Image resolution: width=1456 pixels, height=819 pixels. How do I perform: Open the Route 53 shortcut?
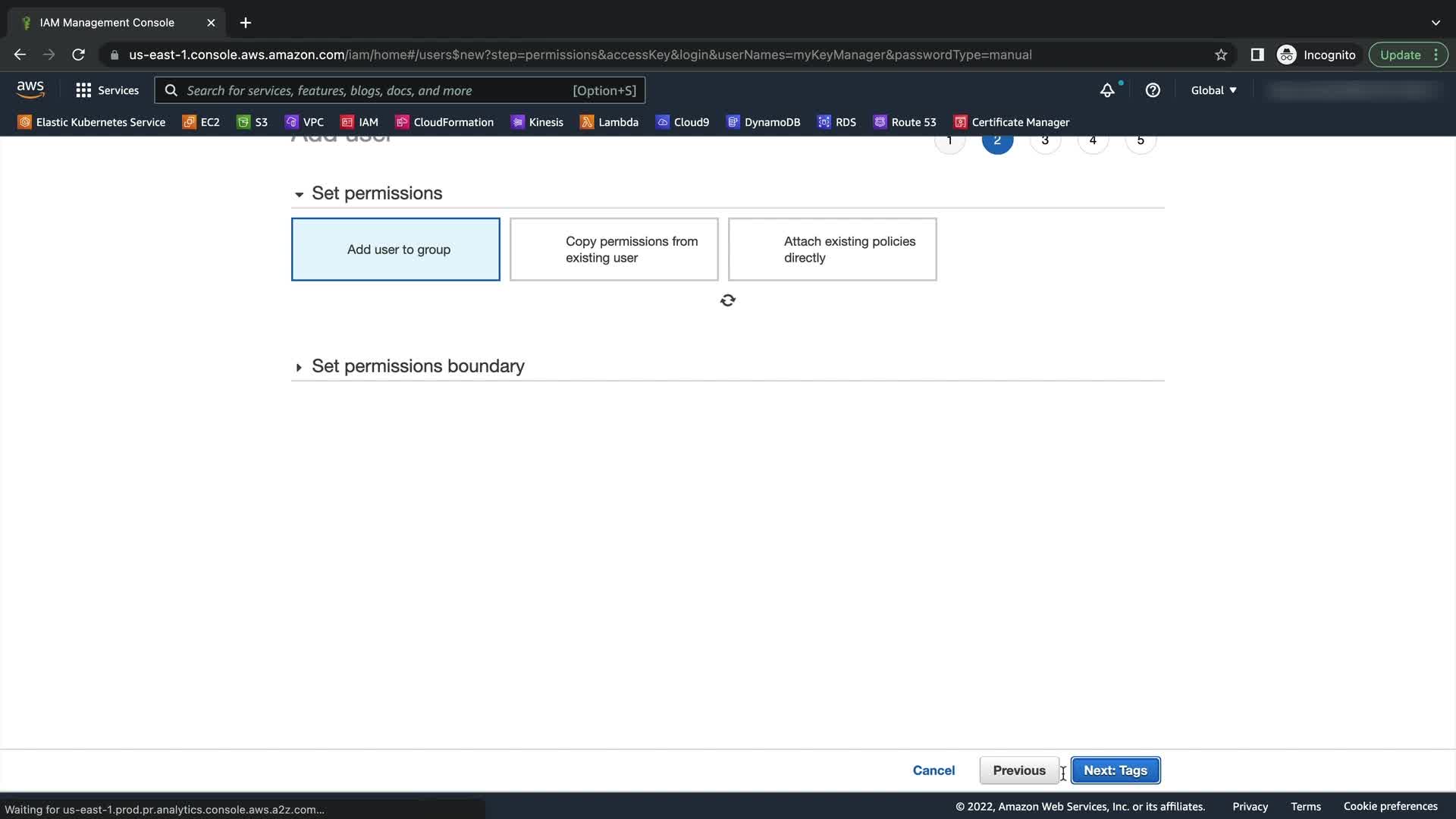[x=905, y=122]
